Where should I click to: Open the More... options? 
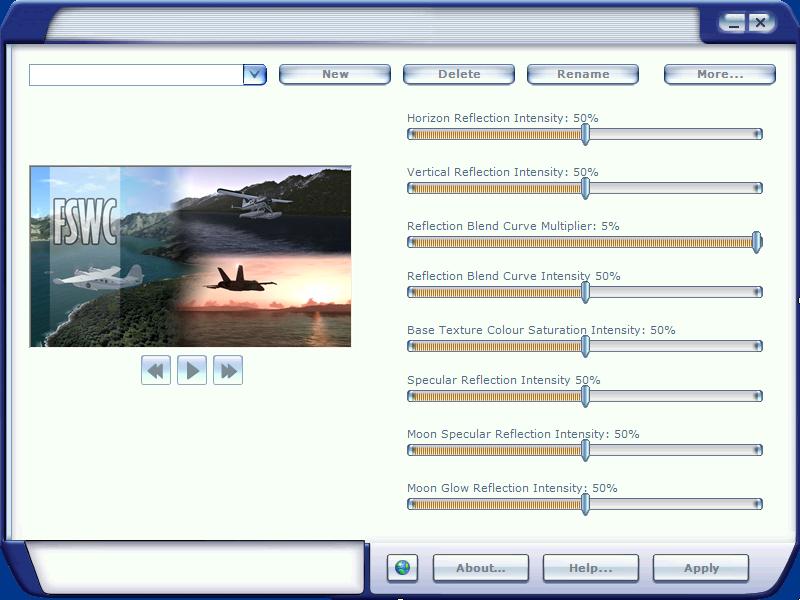[720, 74]
